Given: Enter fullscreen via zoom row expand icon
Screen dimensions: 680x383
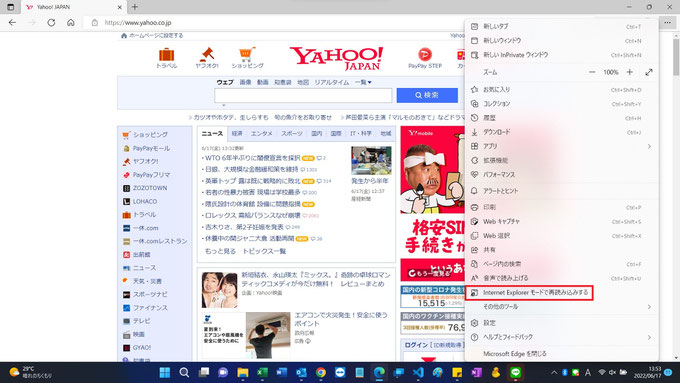Looking at the screenshot, I should point(649,72).
